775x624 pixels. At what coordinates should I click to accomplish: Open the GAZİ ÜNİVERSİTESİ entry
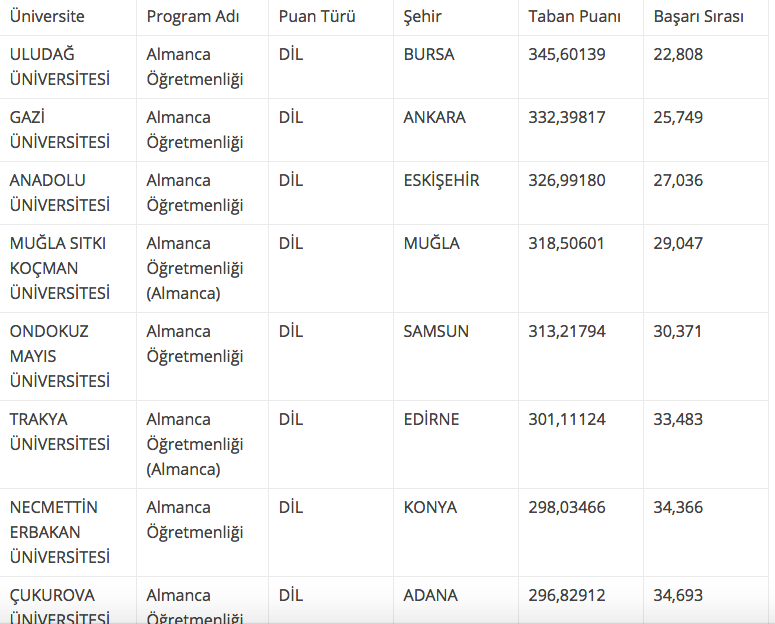[x=59, y=130]
